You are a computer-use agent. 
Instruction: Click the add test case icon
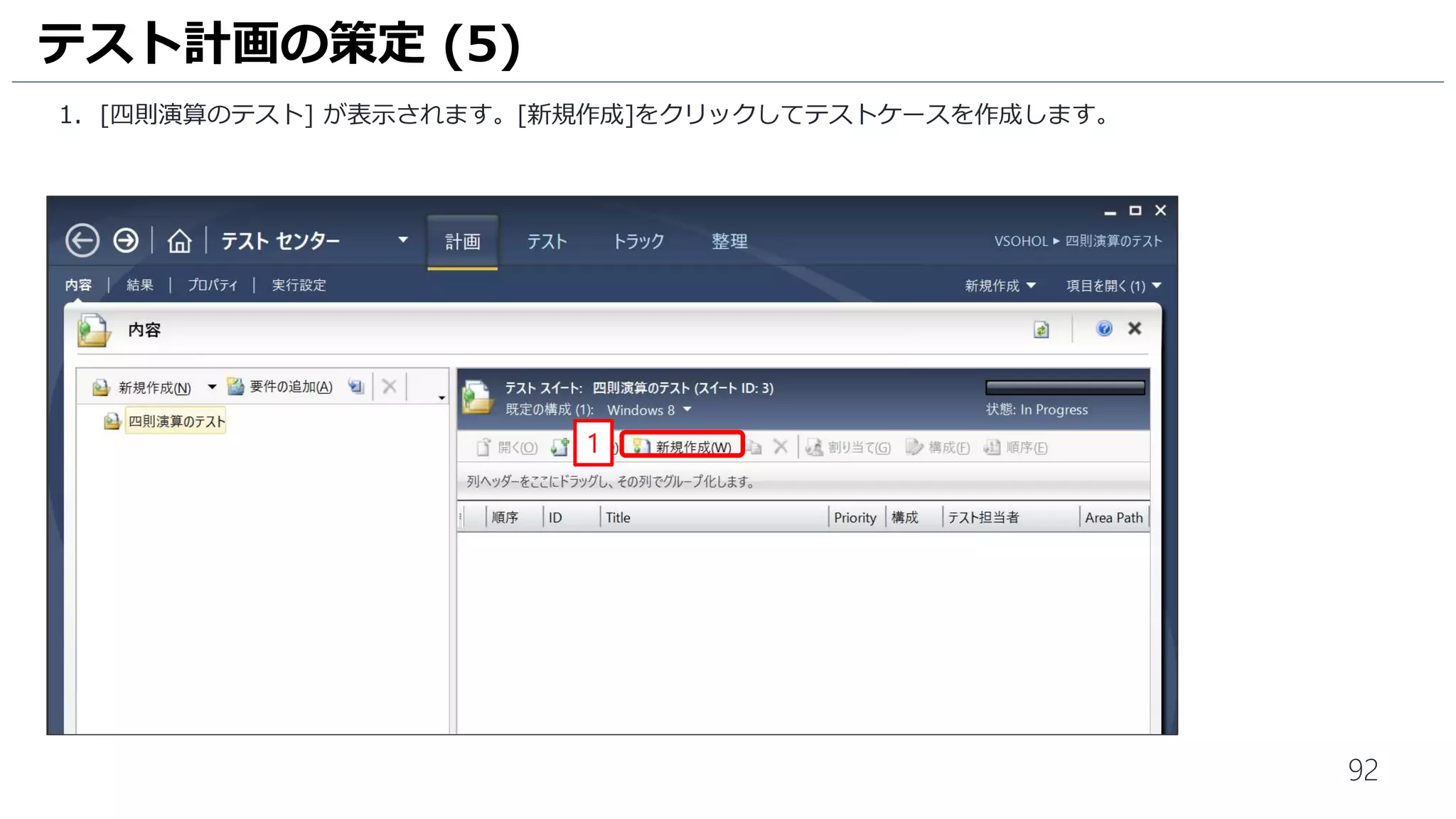[560, 447]
